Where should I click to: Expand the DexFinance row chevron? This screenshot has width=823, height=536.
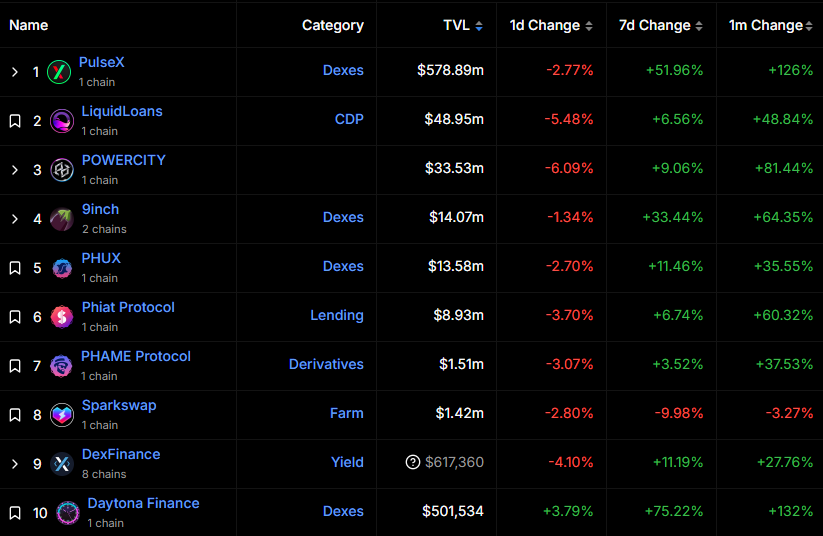[15, 464]
